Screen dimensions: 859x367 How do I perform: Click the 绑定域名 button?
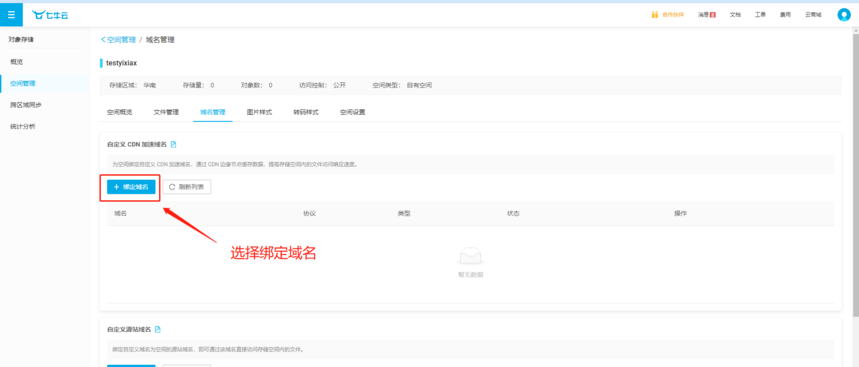(131, 187)
